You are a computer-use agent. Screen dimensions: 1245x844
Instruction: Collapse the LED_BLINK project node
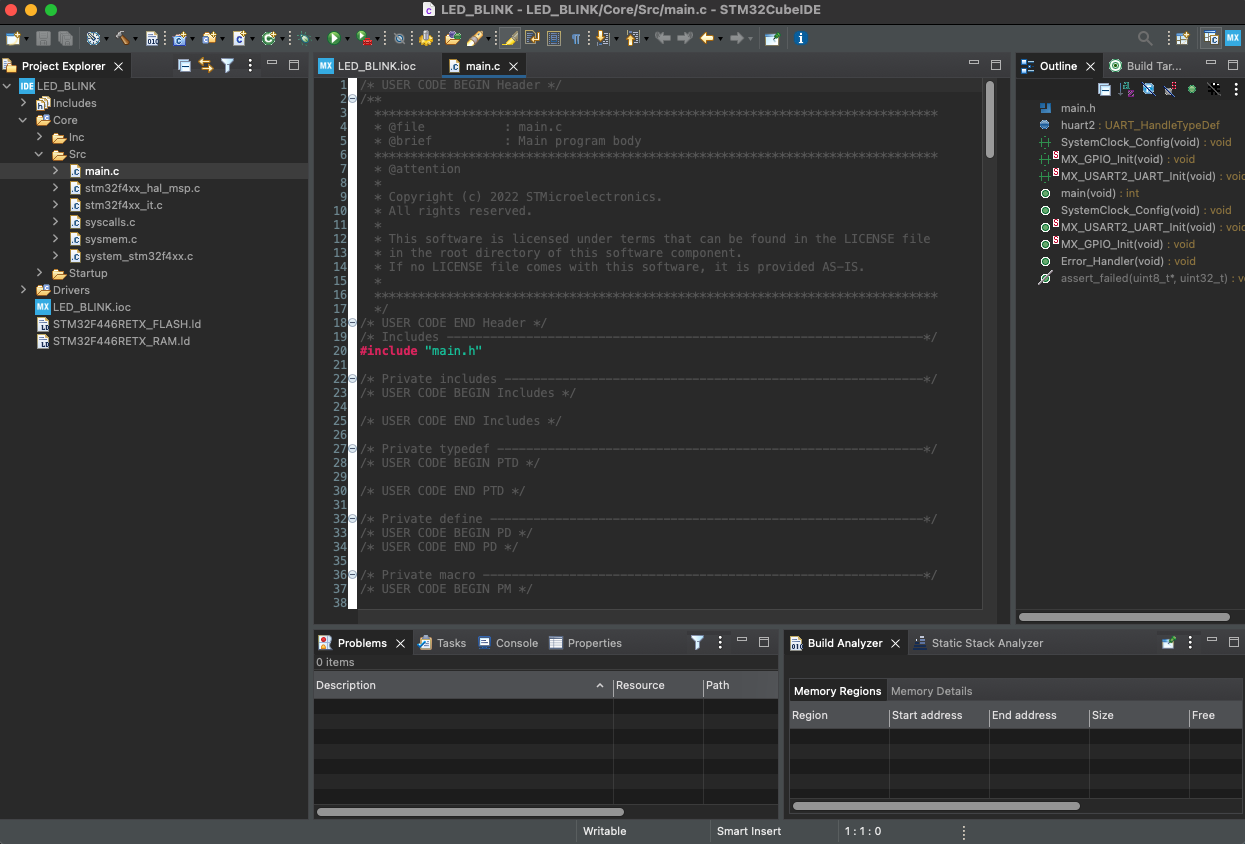[8, 86]
